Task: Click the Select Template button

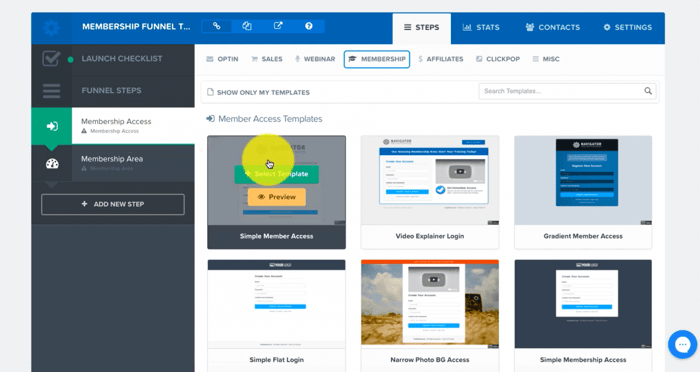Action: [x=276, y=174]
